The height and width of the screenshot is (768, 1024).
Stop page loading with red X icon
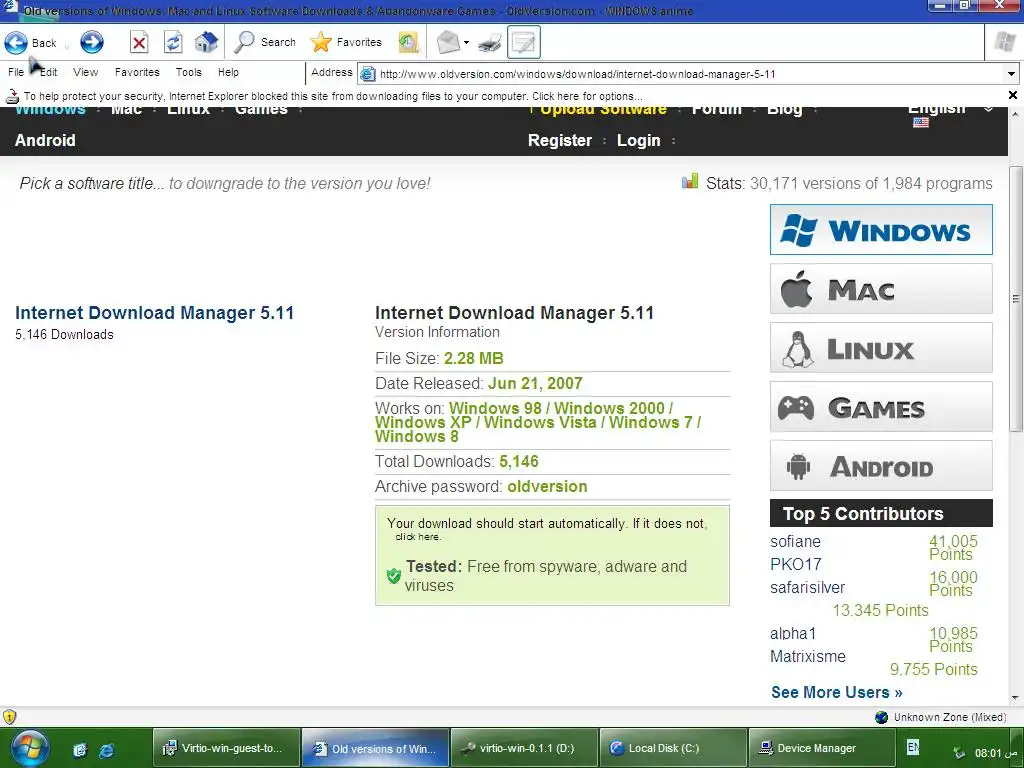pyautogui.click(x=138, y=43)
